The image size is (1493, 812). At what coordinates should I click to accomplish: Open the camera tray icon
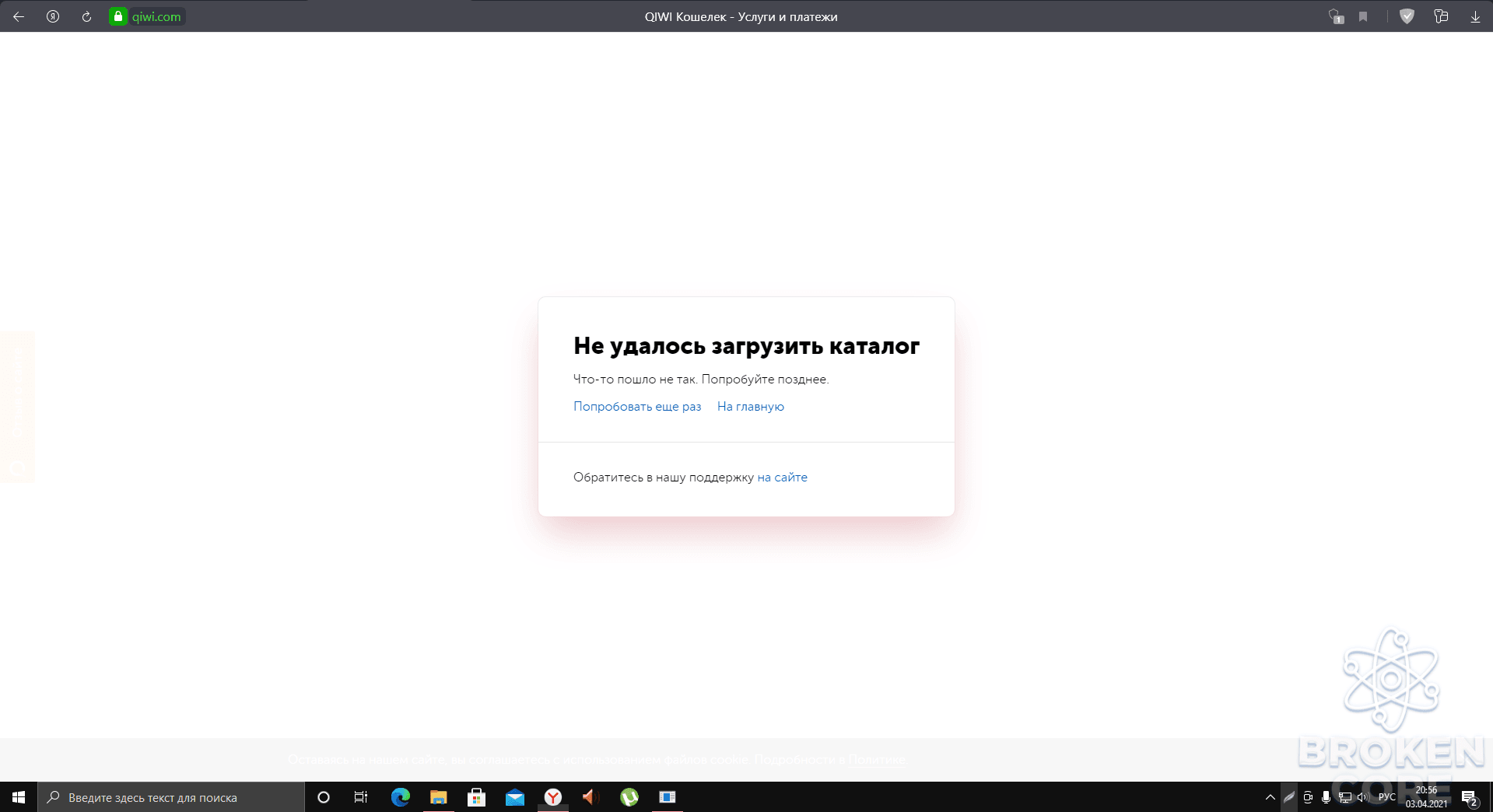click(x=1308, y=797)
